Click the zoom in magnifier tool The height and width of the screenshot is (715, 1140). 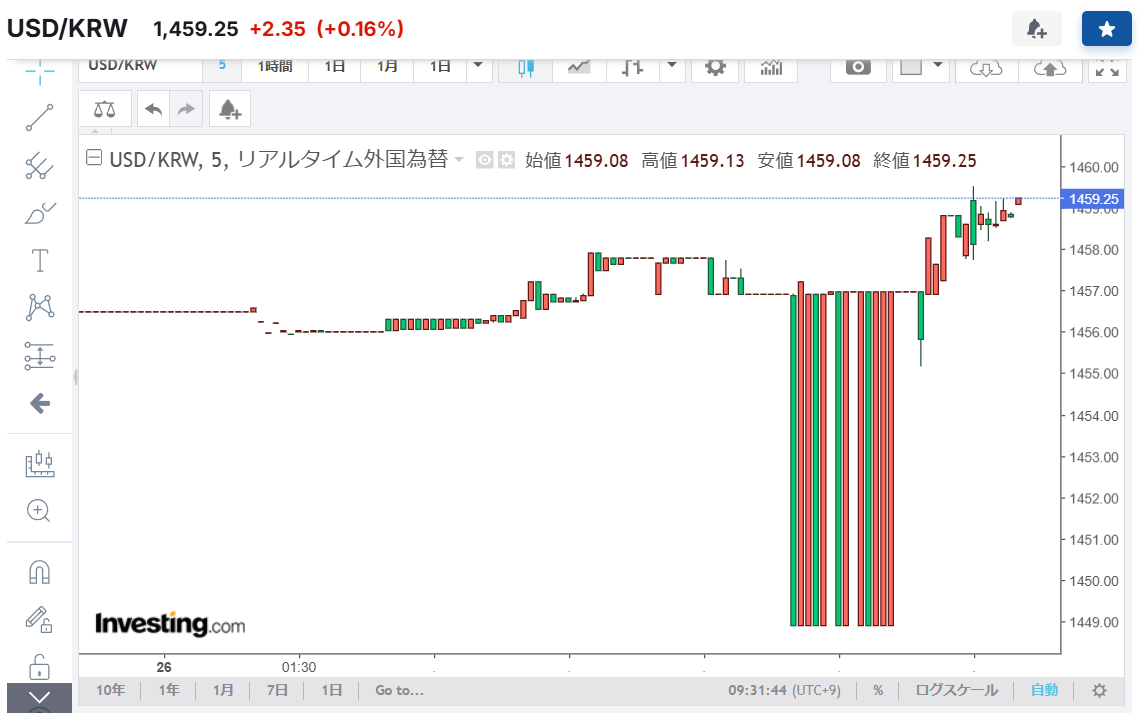(x=39, y=511)
